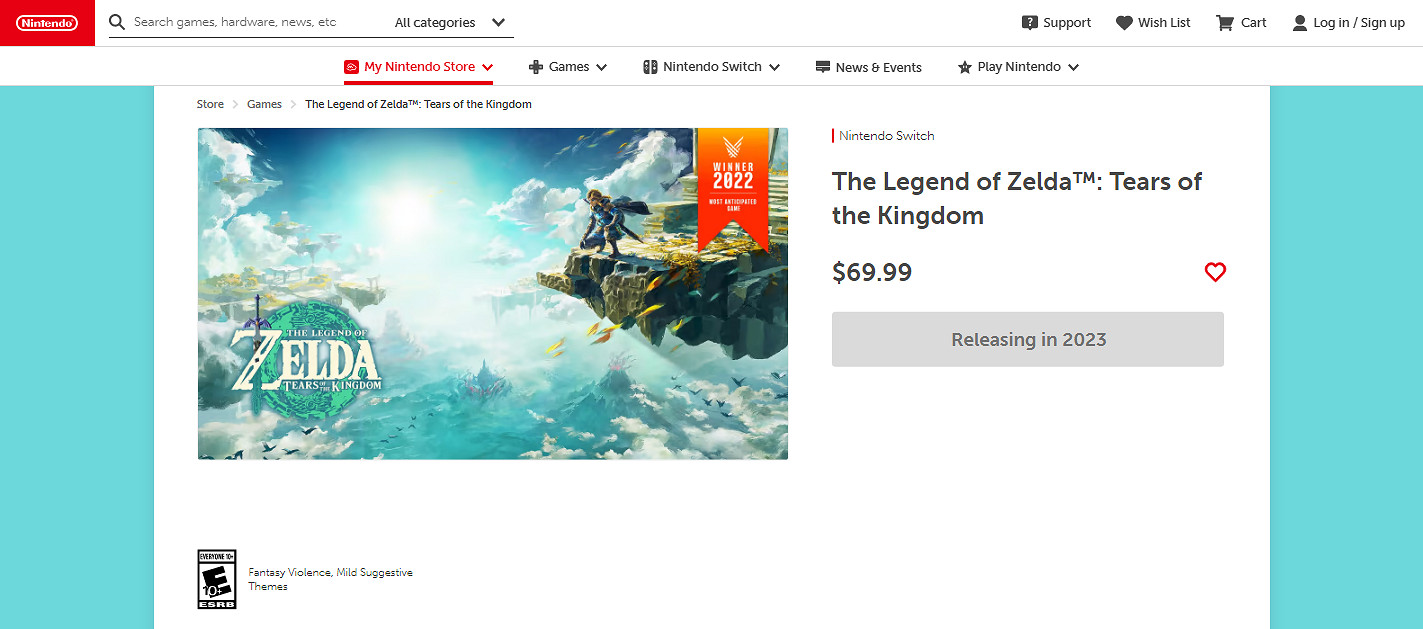Click the Zelda Tears of the Kingdom artwork

coord(492,293)
